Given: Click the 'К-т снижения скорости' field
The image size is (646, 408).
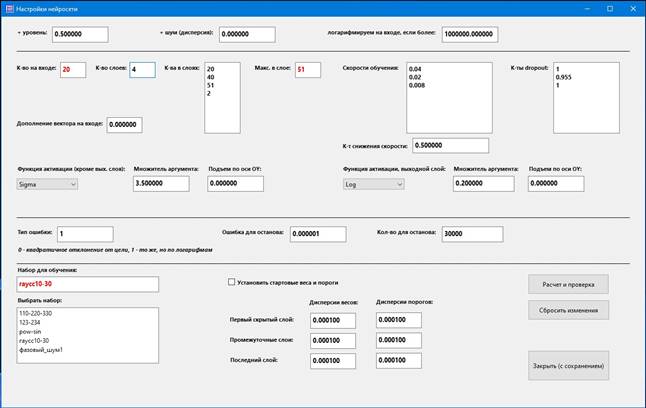Looking at the screenshot, I should (x=441, y=146).
